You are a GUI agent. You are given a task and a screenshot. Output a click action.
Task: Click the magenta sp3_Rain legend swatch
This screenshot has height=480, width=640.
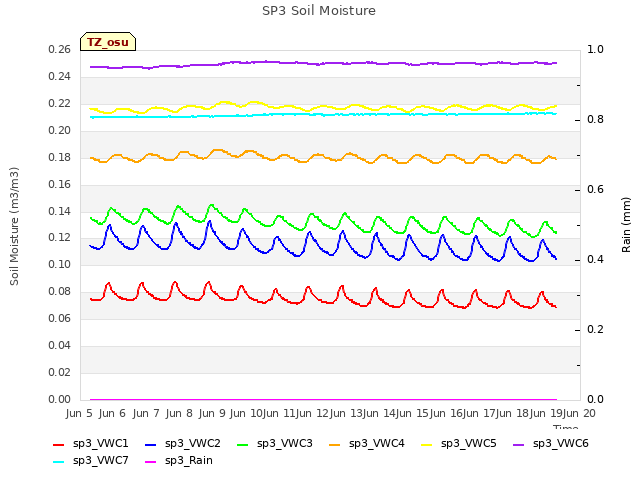click(151, 462)
